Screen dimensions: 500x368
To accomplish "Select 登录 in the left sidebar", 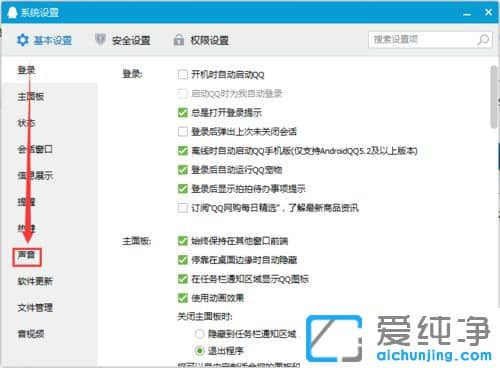I will point(27,70).
